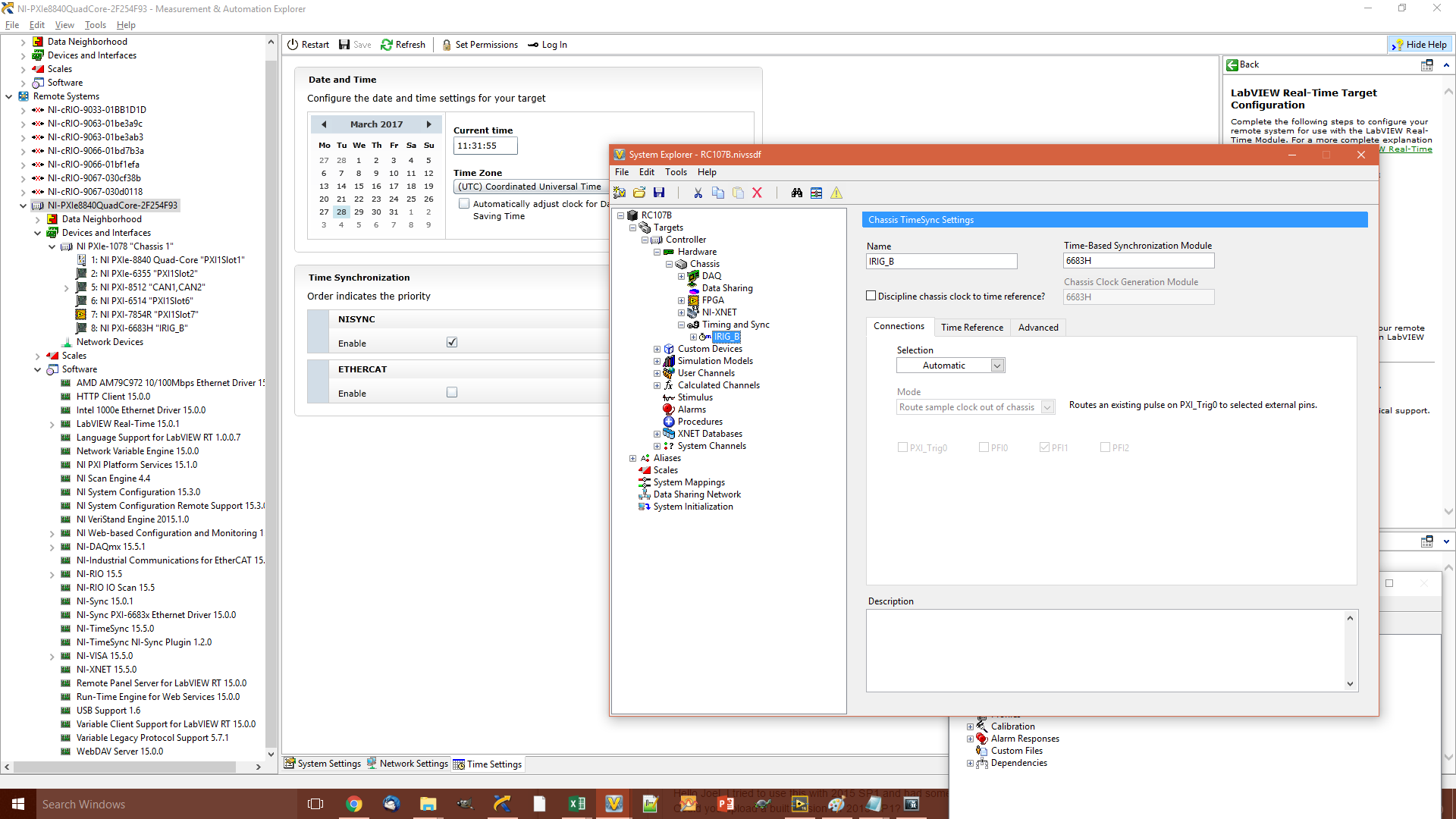Toggle PFI1 checkbox
The width and height of the screenshot is (1456, 819).
(x=1044, y=447)
